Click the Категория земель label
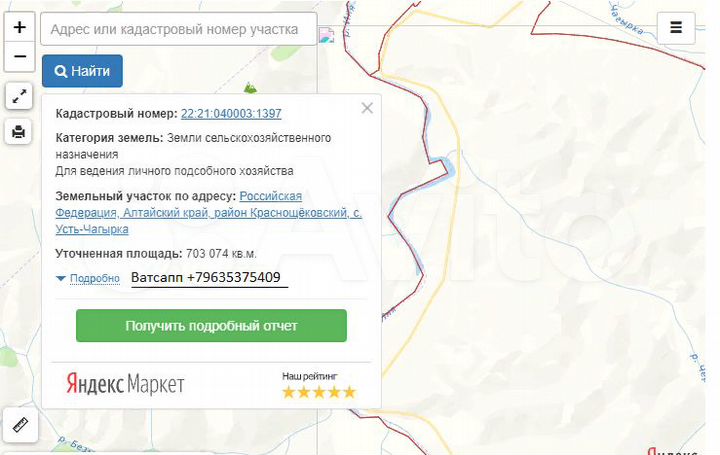 tap(109, 138)
